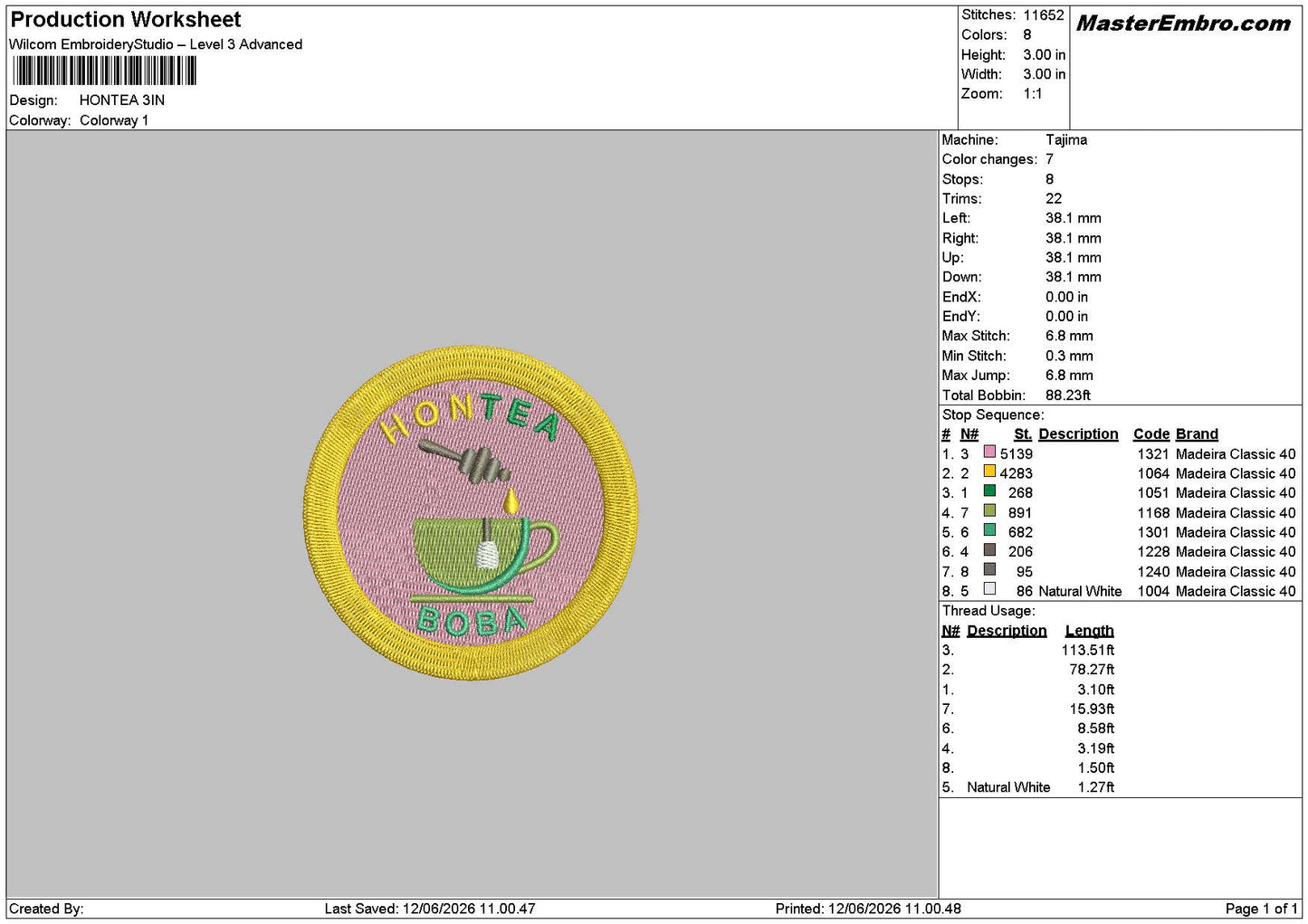
Task: Click thread code 1321
Action: tap(1153, 454)
